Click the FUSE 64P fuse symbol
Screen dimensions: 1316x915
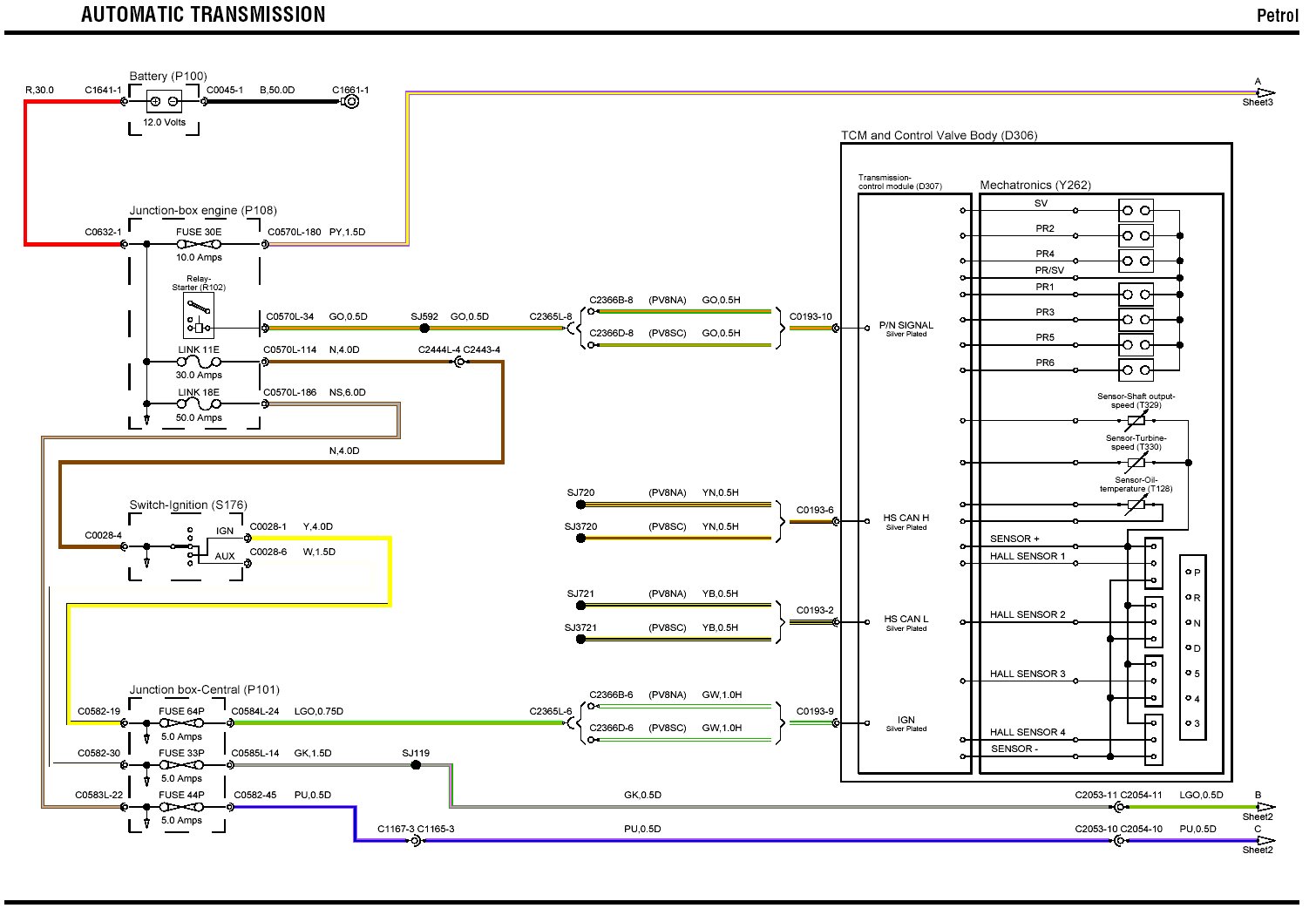tap(181, 723)
